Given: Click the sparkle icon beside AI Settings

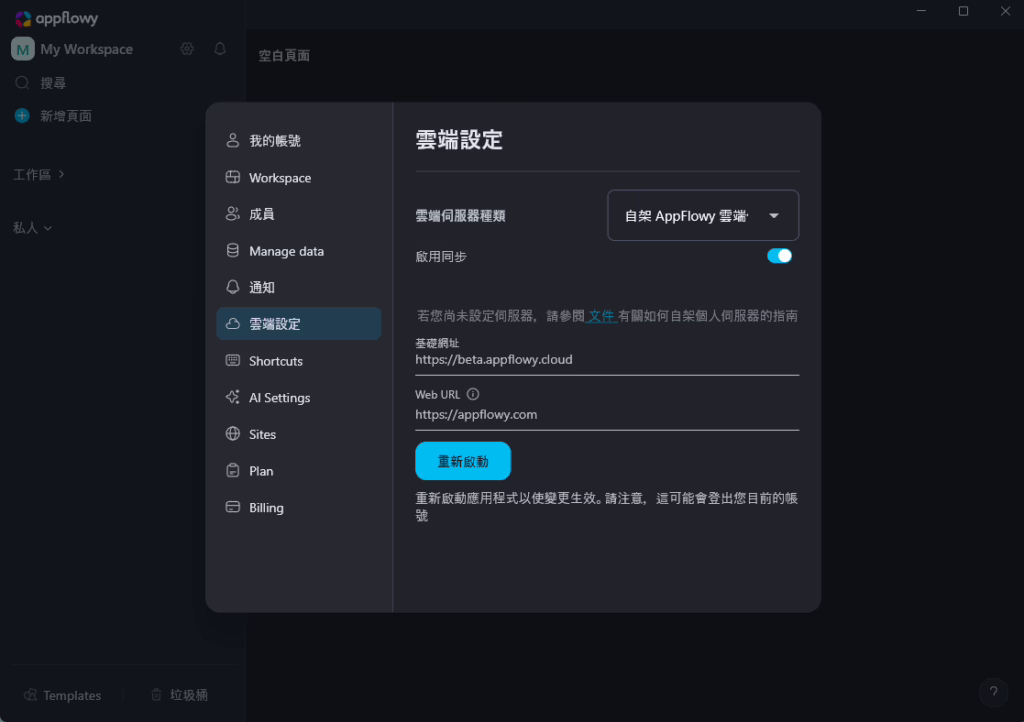Looking at the screenshot, I should pos(232,397).
